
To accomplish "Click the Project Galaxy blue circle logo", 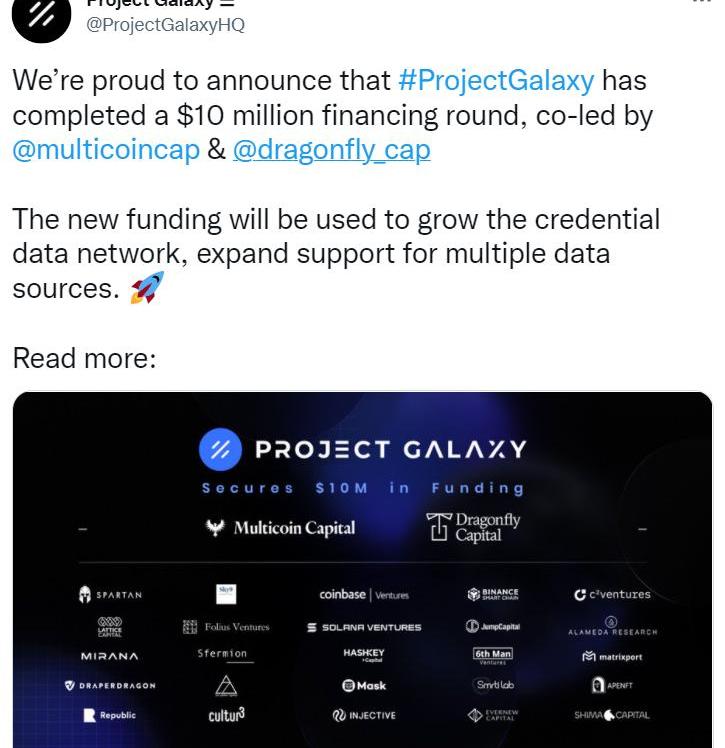I will point(220,449).
